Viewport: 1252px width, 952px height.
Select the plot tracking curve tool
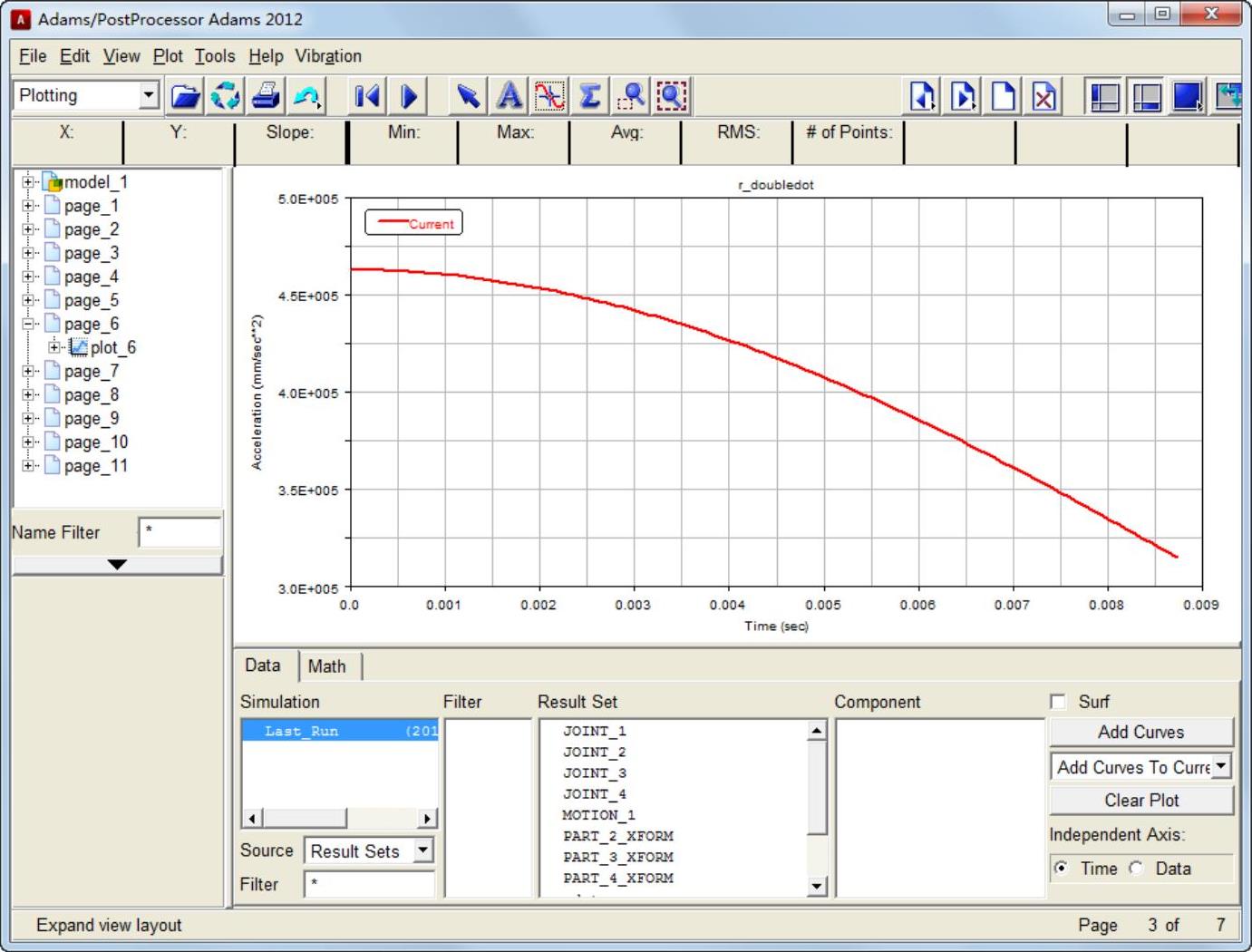click(549, 96)
